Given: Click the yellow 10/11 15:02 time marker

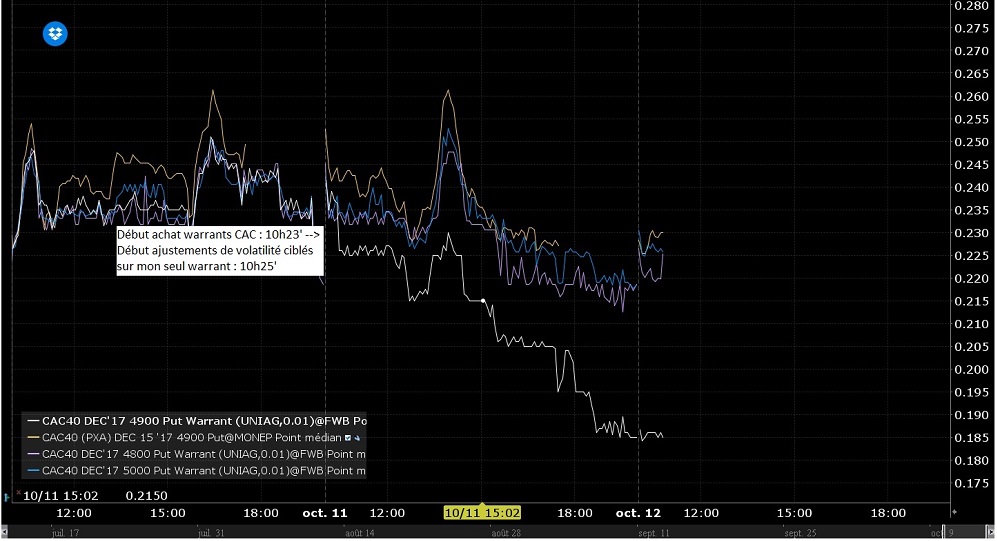Looking at the screenshot, I should (482, 512).
